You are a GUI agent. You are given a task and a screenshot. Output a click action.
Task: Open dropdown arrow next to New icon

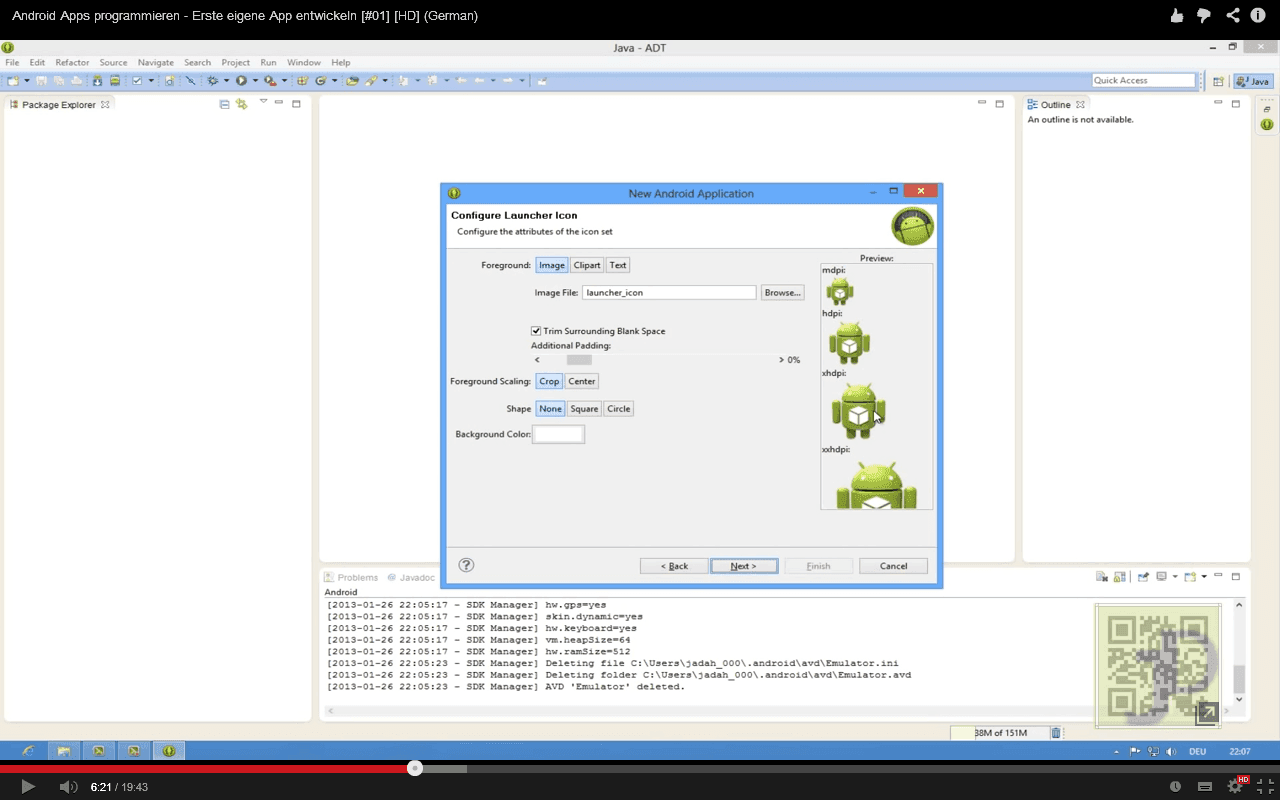(26, 80)
